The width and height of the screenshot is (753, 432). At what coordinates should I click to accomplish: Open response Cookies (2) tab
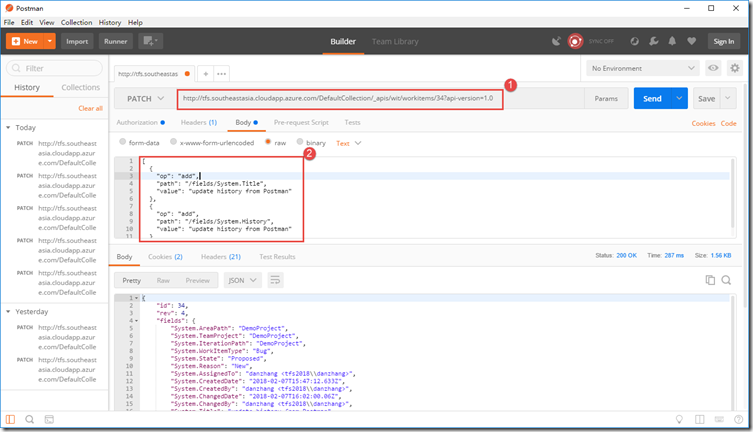tap(165, 257)
